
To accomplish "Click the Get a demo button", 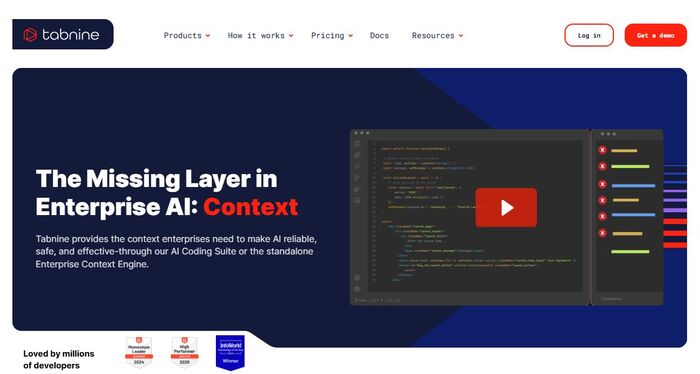I will point(655,35).
